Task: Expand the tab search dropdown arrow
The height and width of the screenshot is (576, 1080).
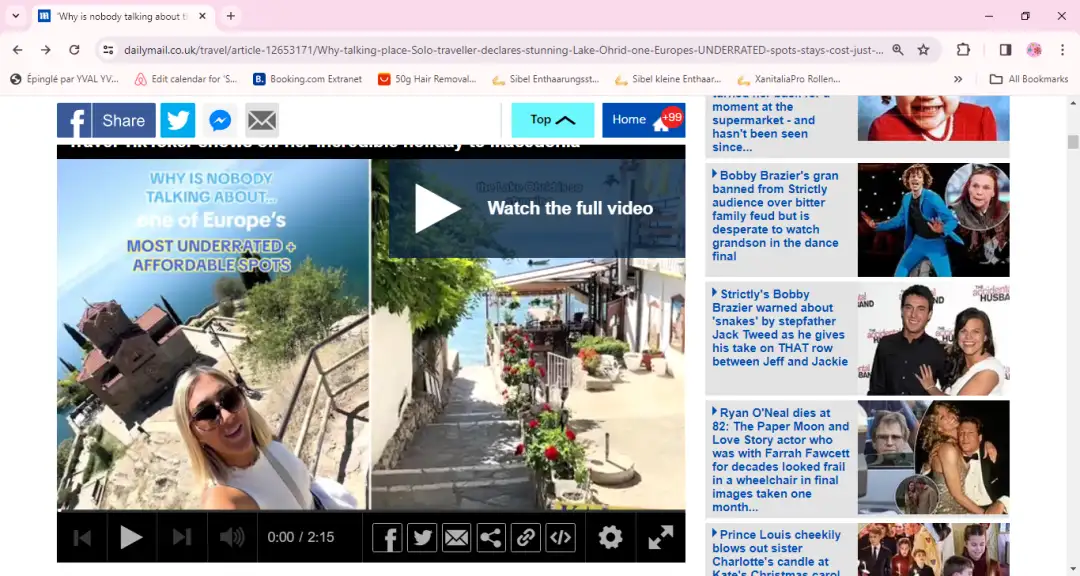Action: (16, 16)
